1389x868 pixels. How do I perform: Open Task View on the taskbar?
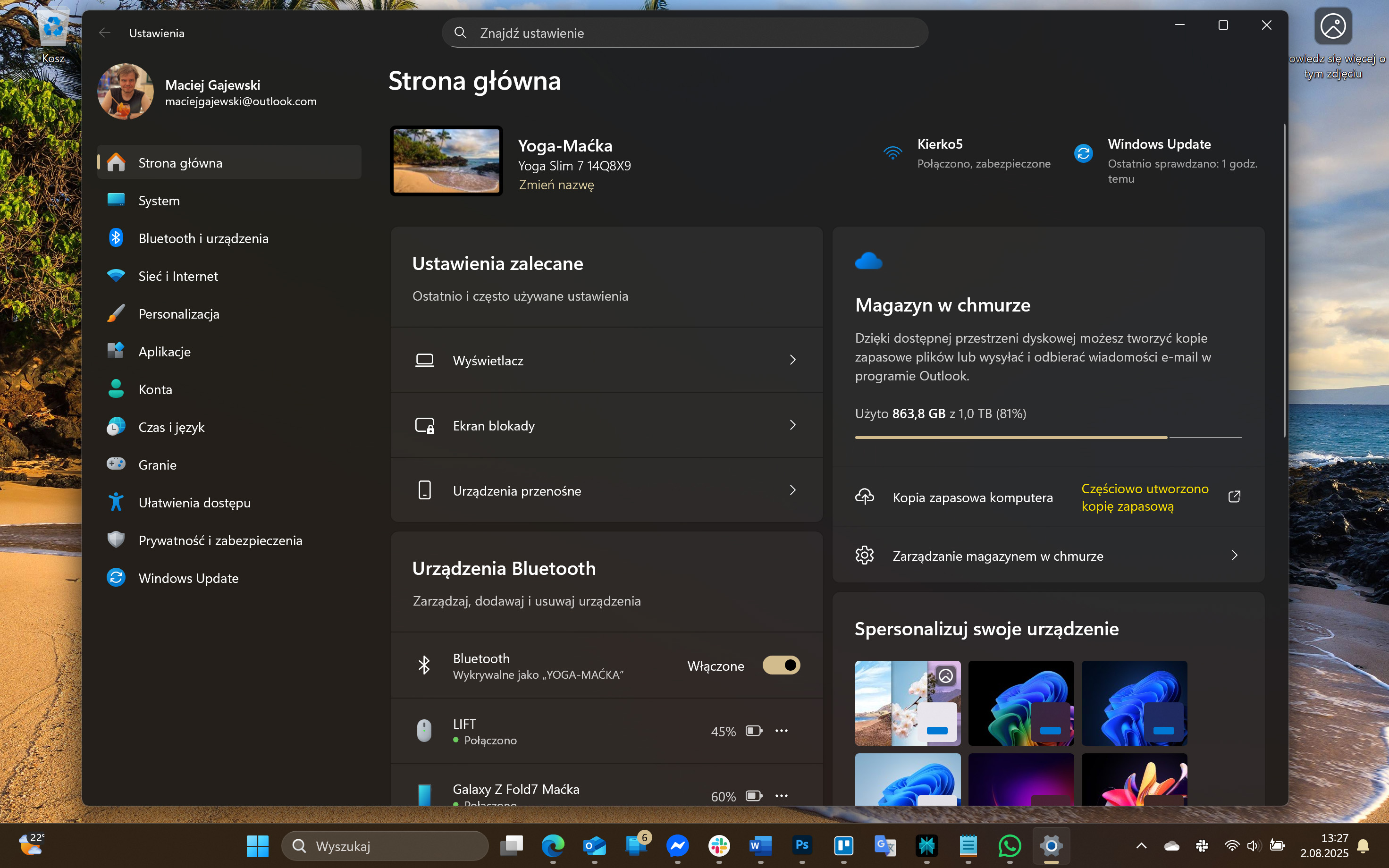pos(512,846)
